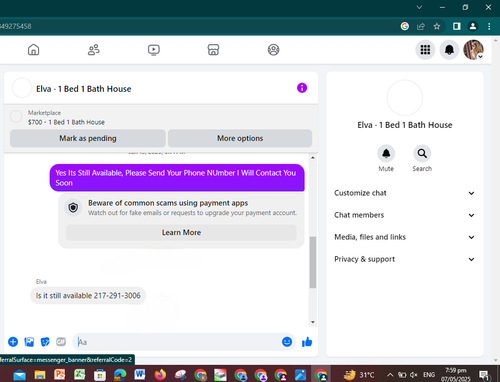Screen dimensions: 500x382
Task: Open the 31°C weather widget
Action: pyautogui.click(x=359, y=375)
